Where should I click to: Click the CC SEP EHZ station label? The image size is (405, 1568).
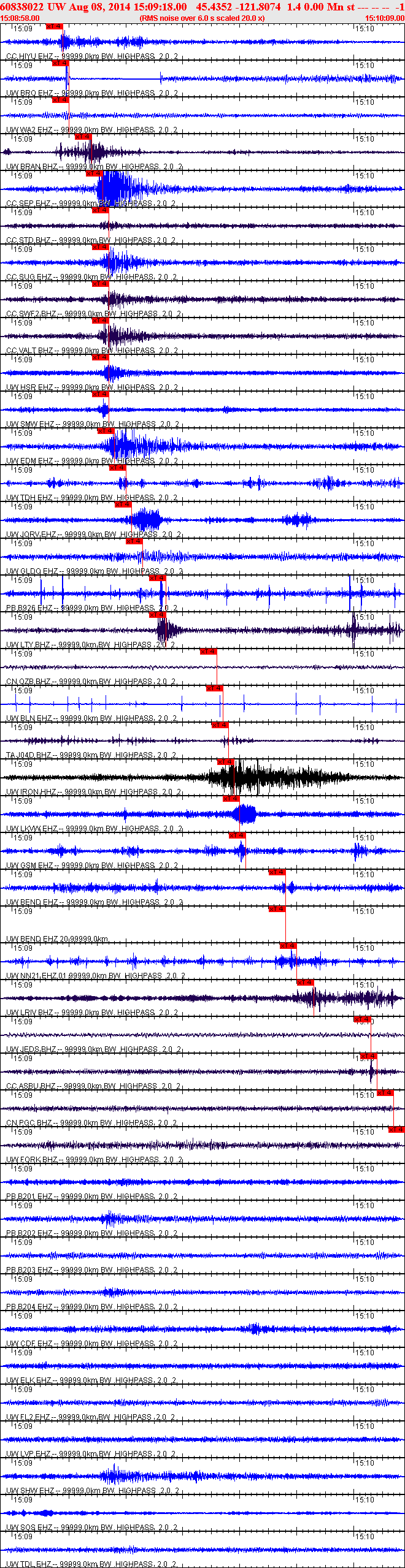coord(91,204)
